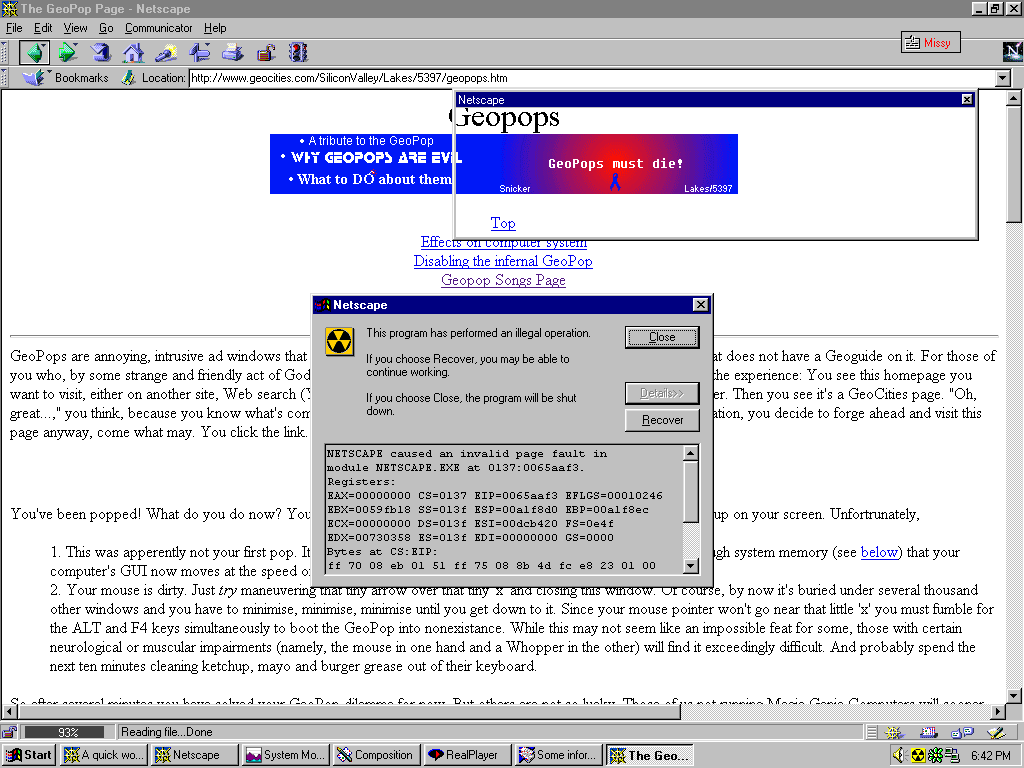Open the View menu
Image resolution: width=1024 pixels, height=768 pixels.
(75, 28)
